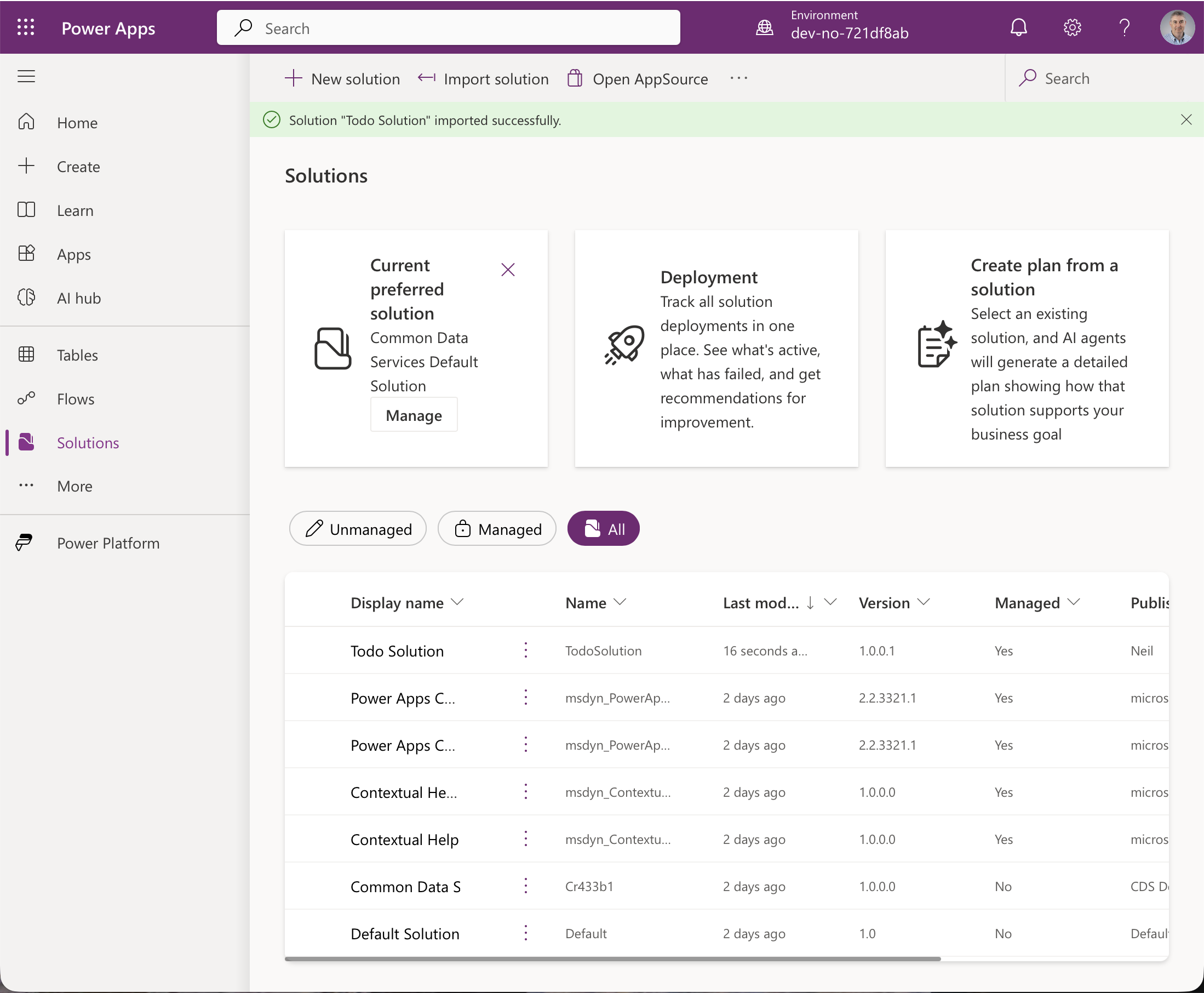
Task: Open the settings gear
Action: point(1072,27)
